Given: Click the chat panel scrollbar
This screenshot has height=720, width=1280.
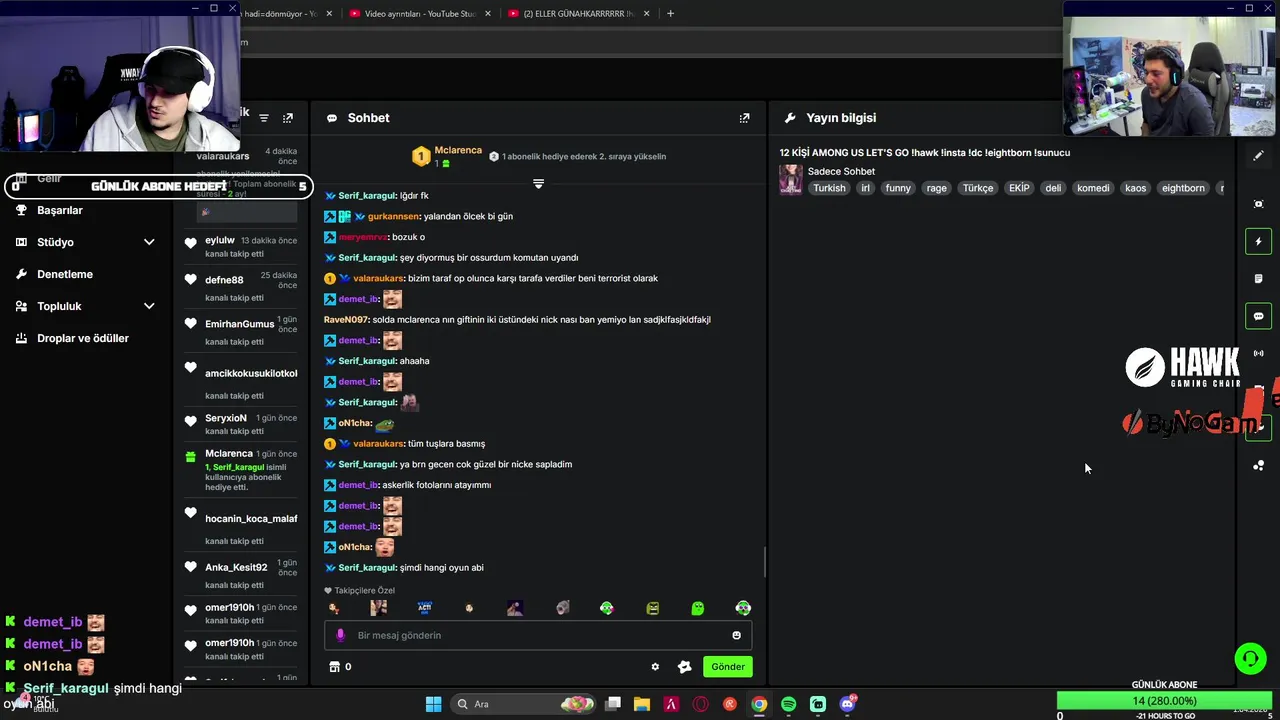Looking at the screenshot, I should pyautogui.click(x=765, y=562).
